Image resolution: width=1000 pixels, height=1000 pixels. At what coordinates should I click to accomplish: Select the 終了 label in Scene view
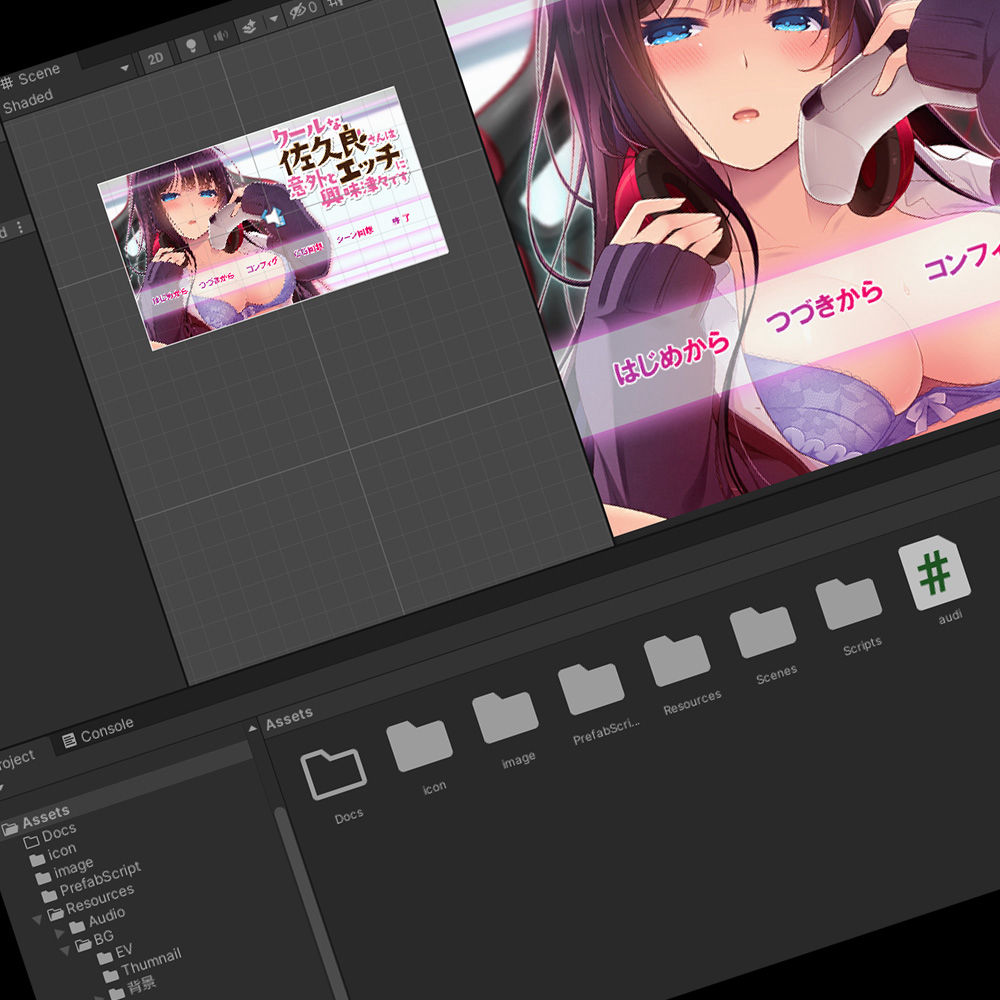401,219
